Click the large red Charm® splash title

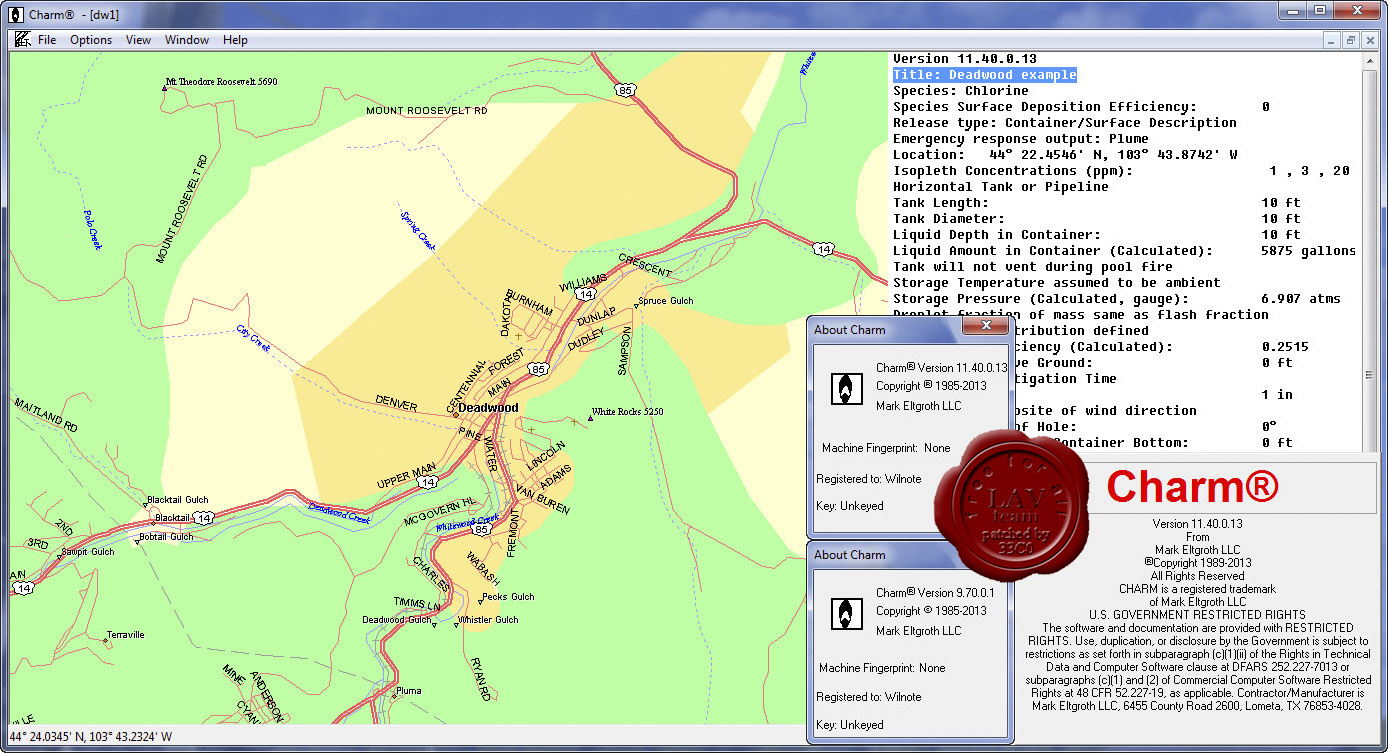coord(1192,487)
